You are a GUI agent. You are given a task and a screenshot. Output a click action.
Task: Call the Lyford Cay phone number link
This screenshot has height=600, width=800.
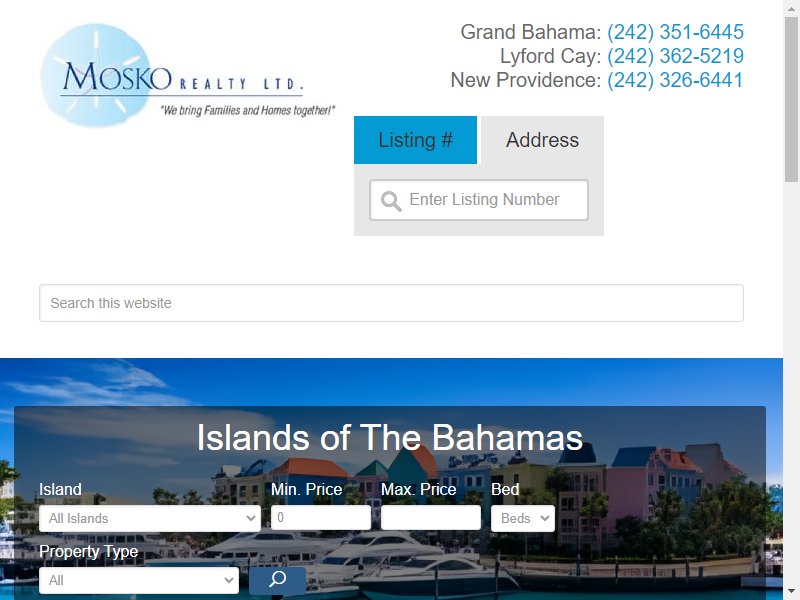675,56
